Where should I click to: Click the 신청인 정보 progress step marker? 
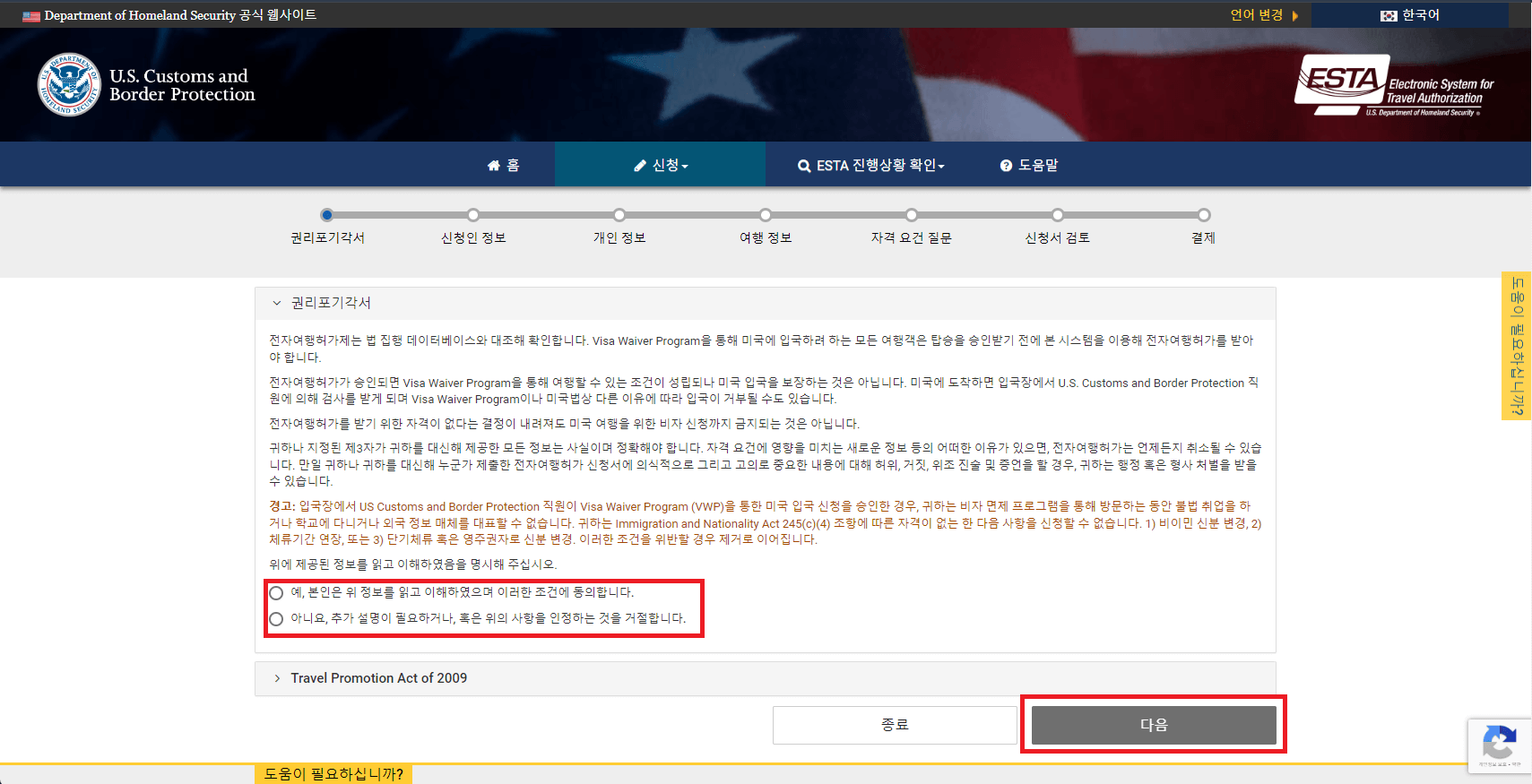[473, 215]
